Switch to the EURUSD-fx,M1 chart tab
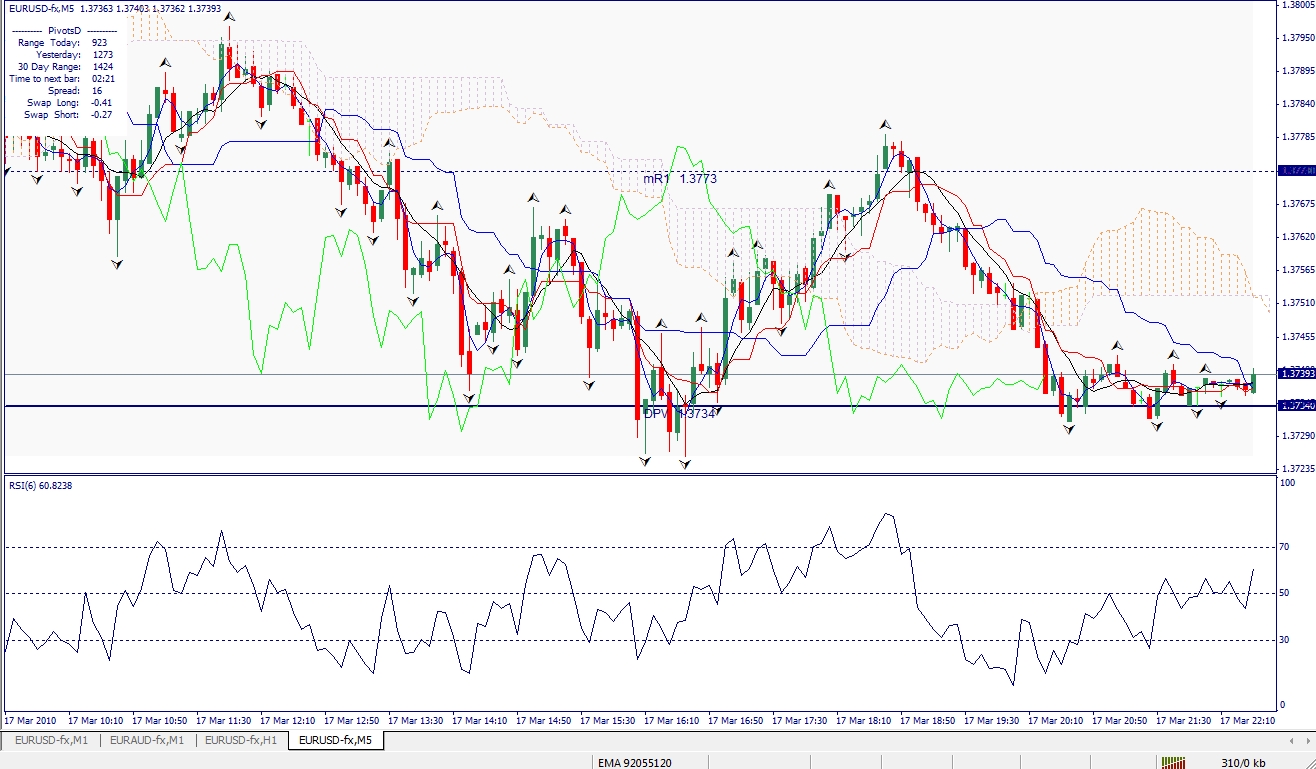This screenshot has width=1316, height=769. [x=51, y=741]
